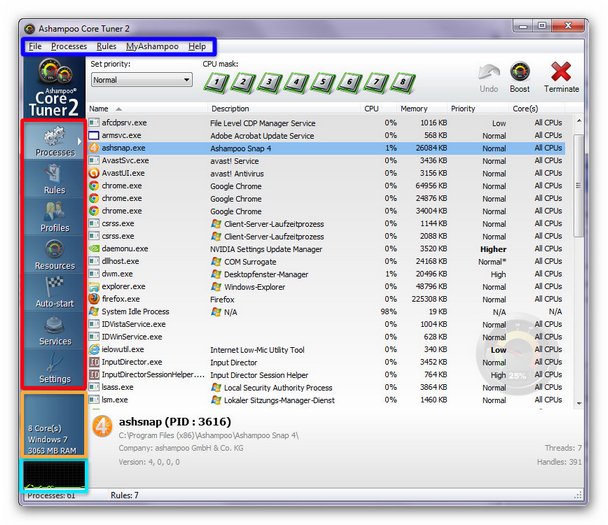Select the armsvc.exe row
This screenshot has width=608, height=525.
tap(326, 135)
